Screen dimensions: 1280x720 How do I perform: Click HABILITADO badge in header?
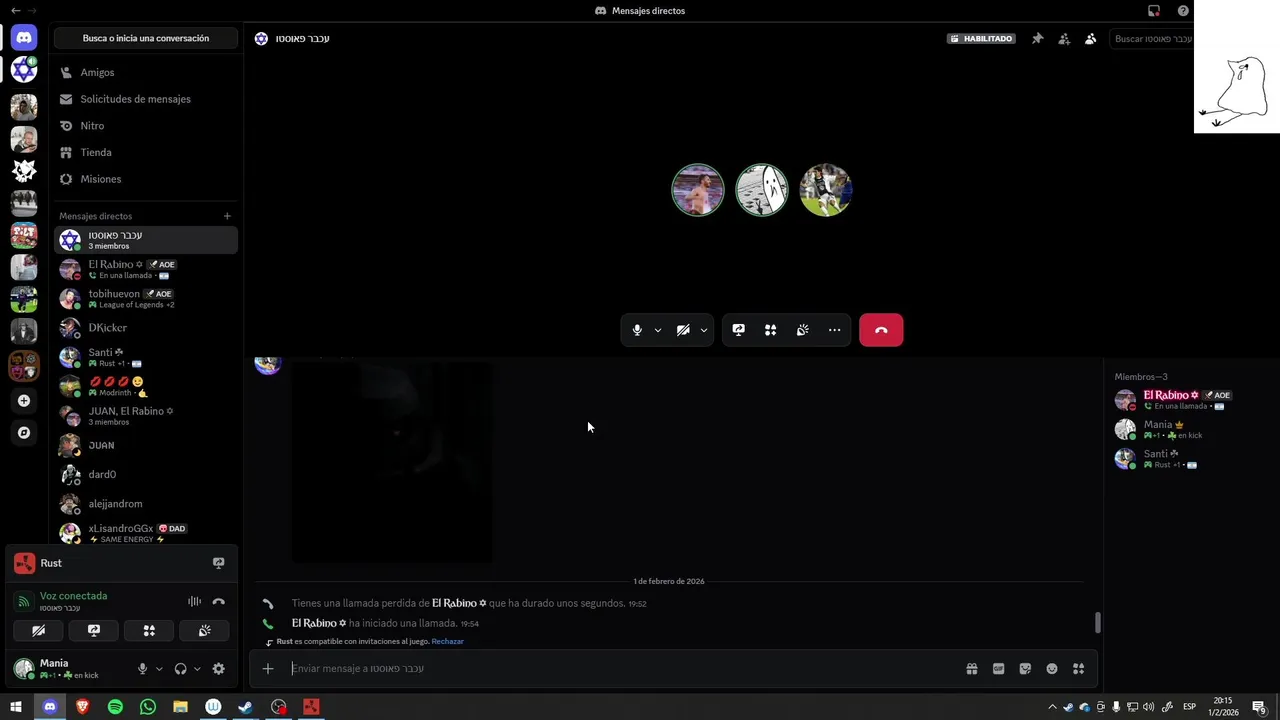[x=982, y=39]
